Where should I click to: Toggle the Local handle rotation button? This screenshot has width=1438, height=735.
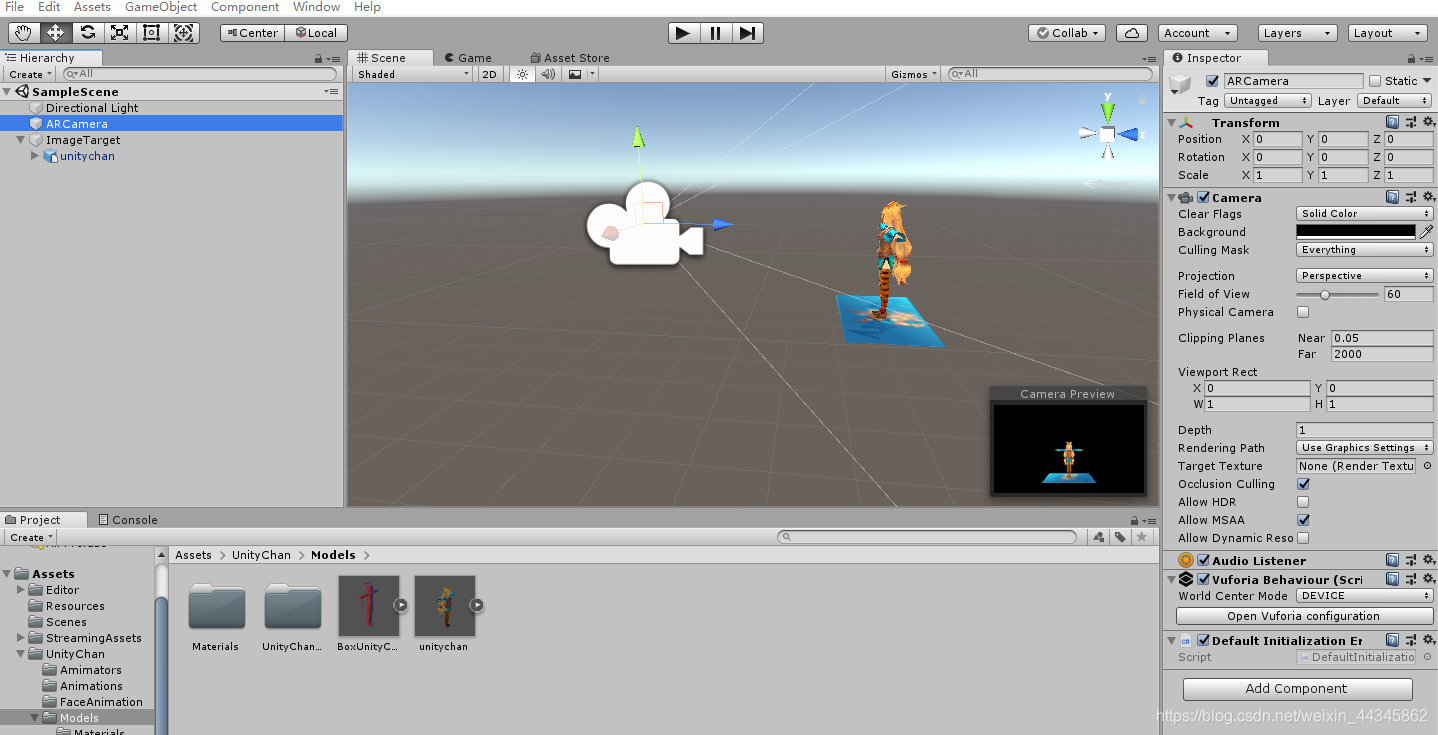click(x=316, y=33)
